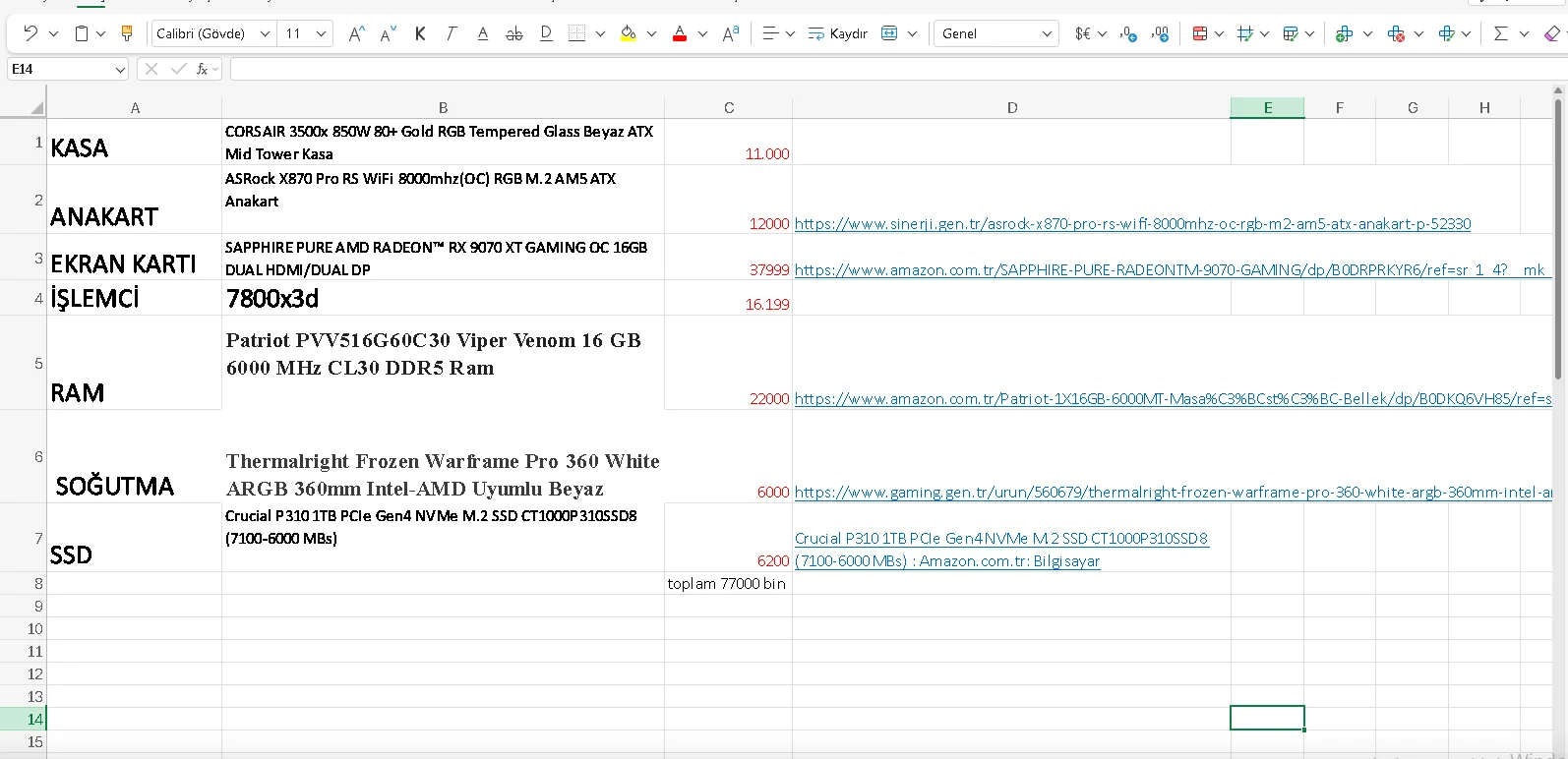Apply the red font color
Viewport: 1568px width, 759px height.
pyautogui.click(x=680, y=33)
